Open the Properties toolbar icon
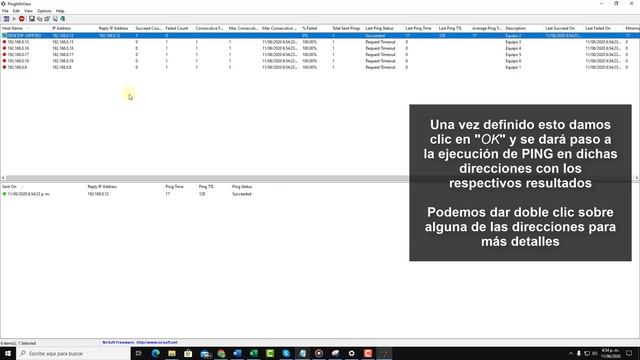The height and width of the screenshot is (360, 640). 47,19
